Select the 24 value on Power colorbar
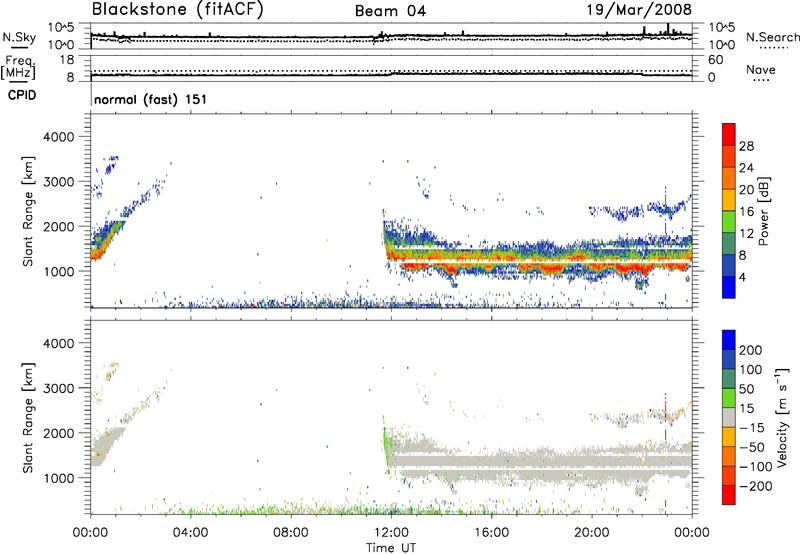Screen dimensions: 800x554 click(x=746, y=168)
